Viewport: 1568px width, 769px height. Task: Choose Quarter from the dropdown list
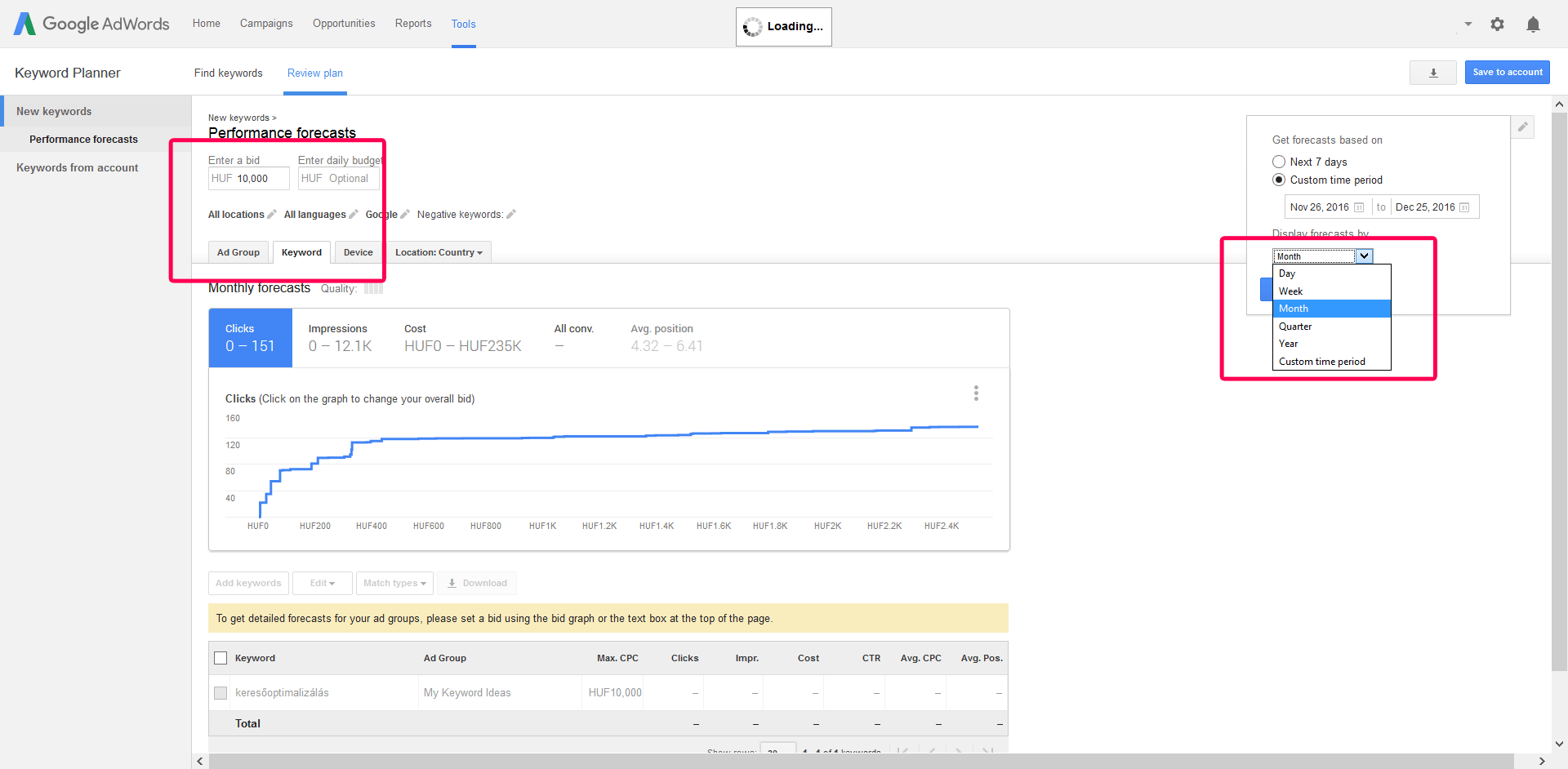coord(1332,327)
